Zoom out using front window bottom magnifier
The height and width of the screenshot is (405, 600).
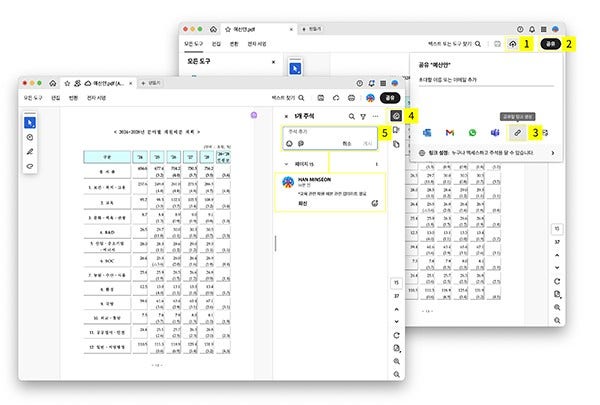396,374
